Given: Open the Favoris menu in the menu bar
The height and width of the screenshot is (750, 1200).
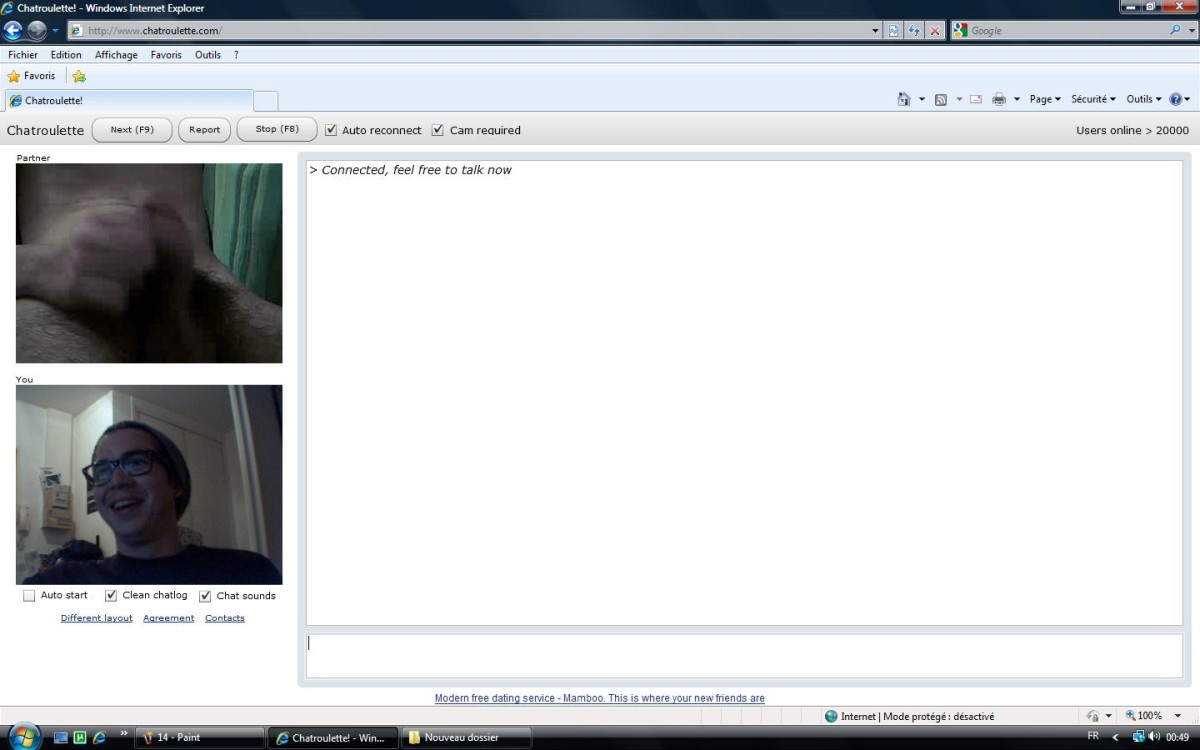Looking at the screenshot, I should 166,55.
